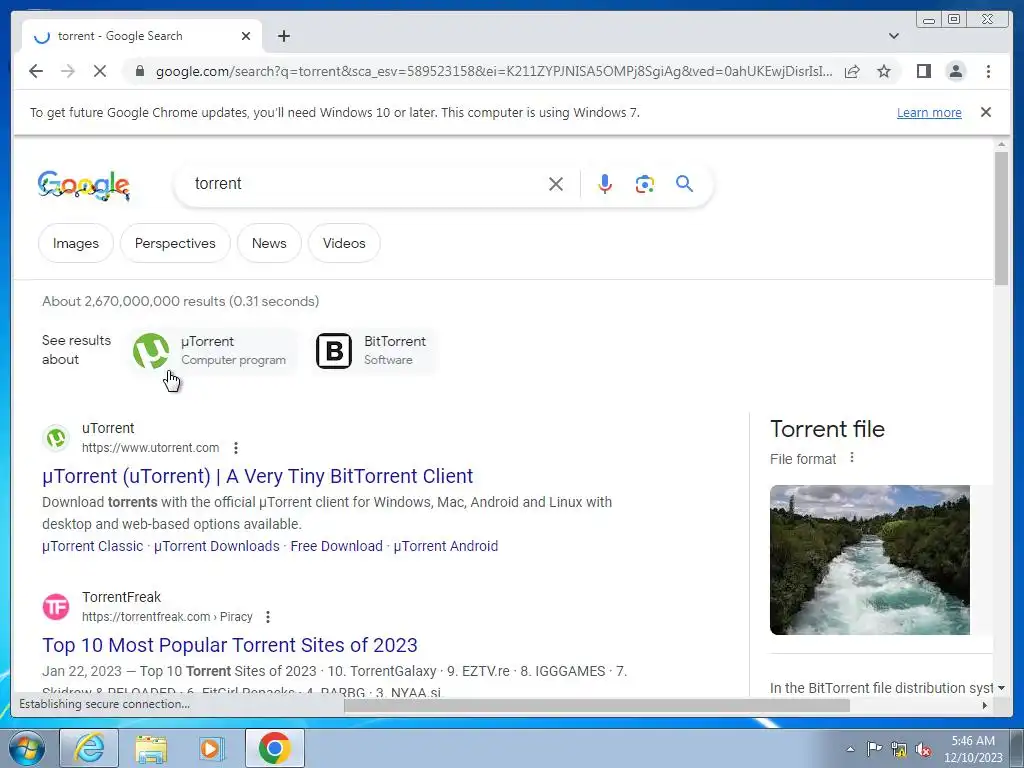The width and height of the screenshot is (1024, 768).
Task: Click the horizontal scrollbar right arrow
Action: (985, 705)
